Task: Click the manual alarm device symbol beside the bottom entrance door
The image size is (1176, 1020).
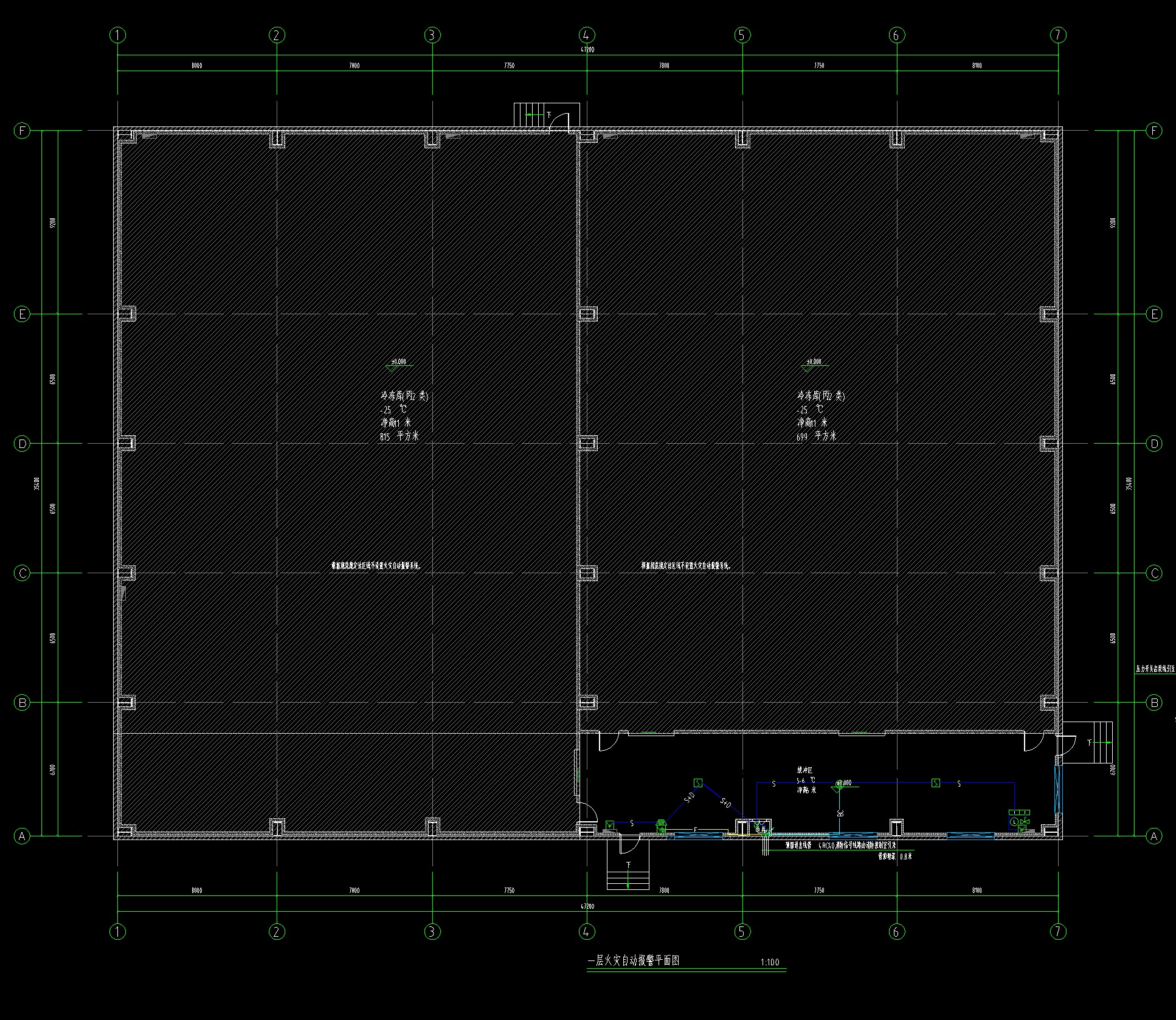Action: pyautogui.click(x=610, y=825)
